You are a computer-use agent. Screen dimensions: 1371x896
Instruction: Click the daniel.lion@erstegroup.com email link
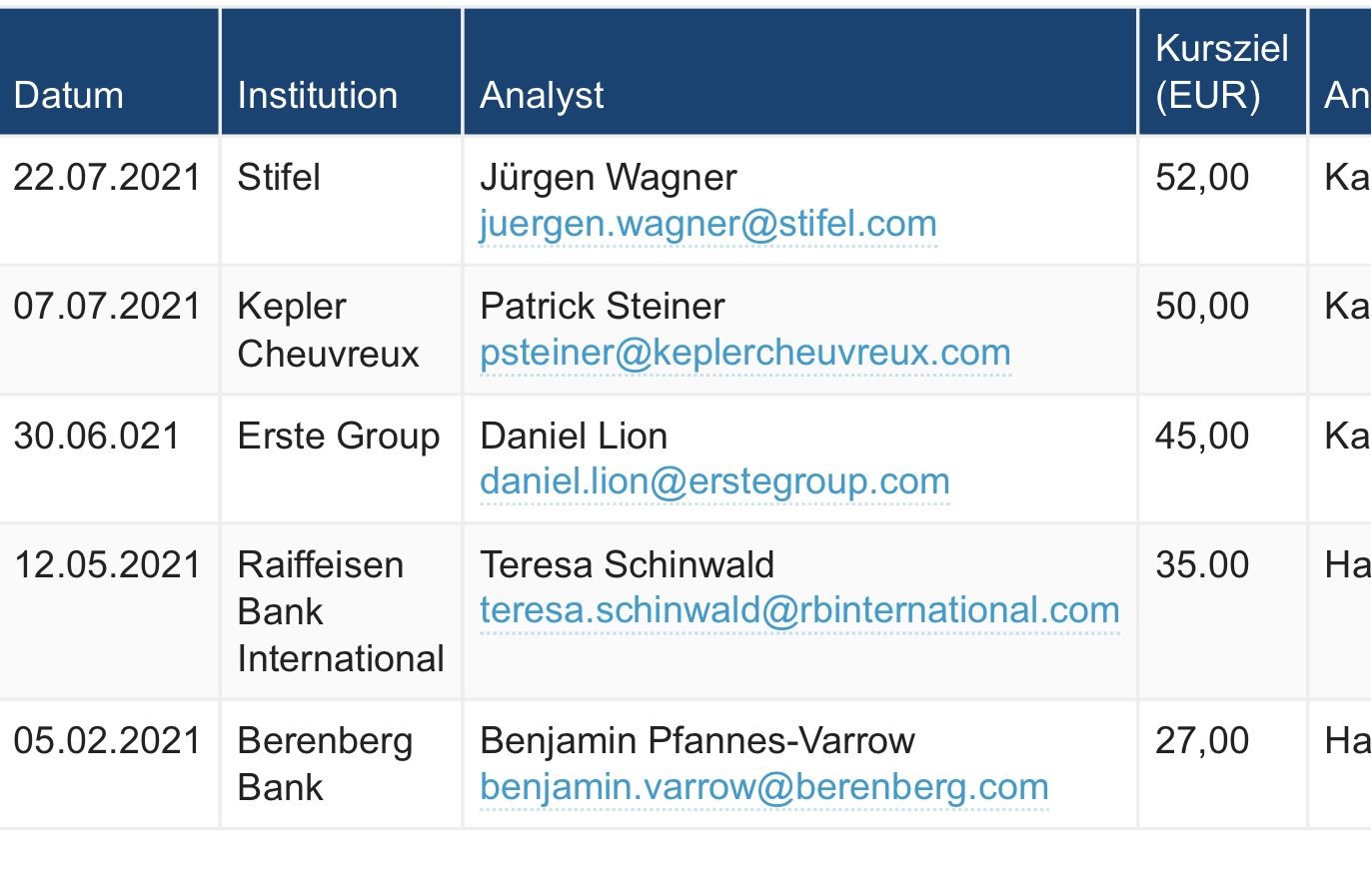tap(714, 481)
